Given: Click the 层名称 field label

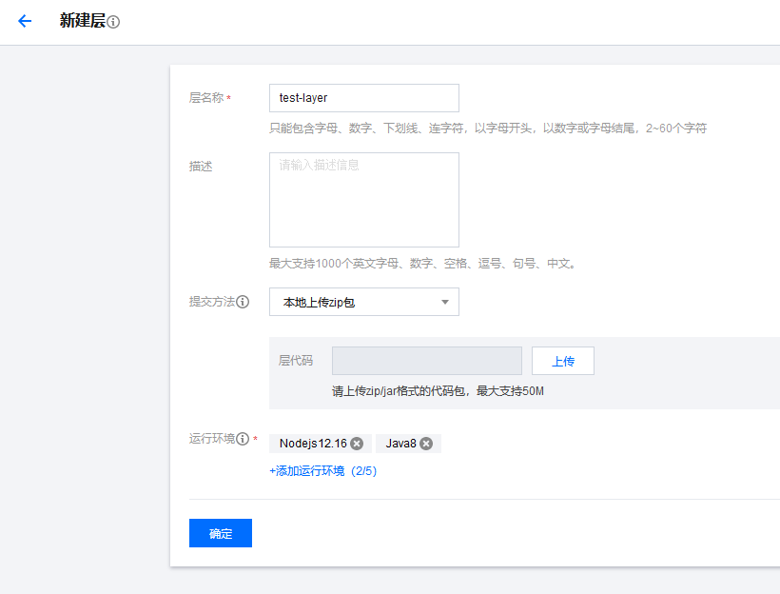Looking at the screenshot, I should [x=206, y=98].
